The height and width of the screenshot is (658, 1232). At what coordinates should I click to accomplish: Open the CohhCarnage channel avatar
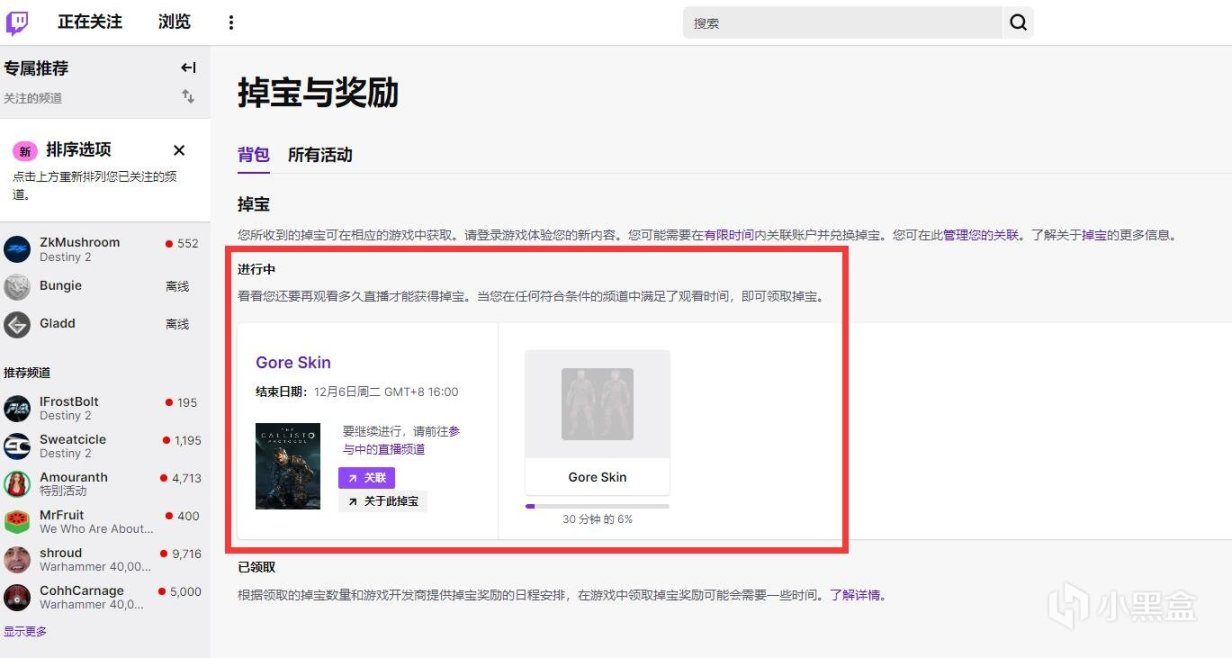[x=17, y=598]
